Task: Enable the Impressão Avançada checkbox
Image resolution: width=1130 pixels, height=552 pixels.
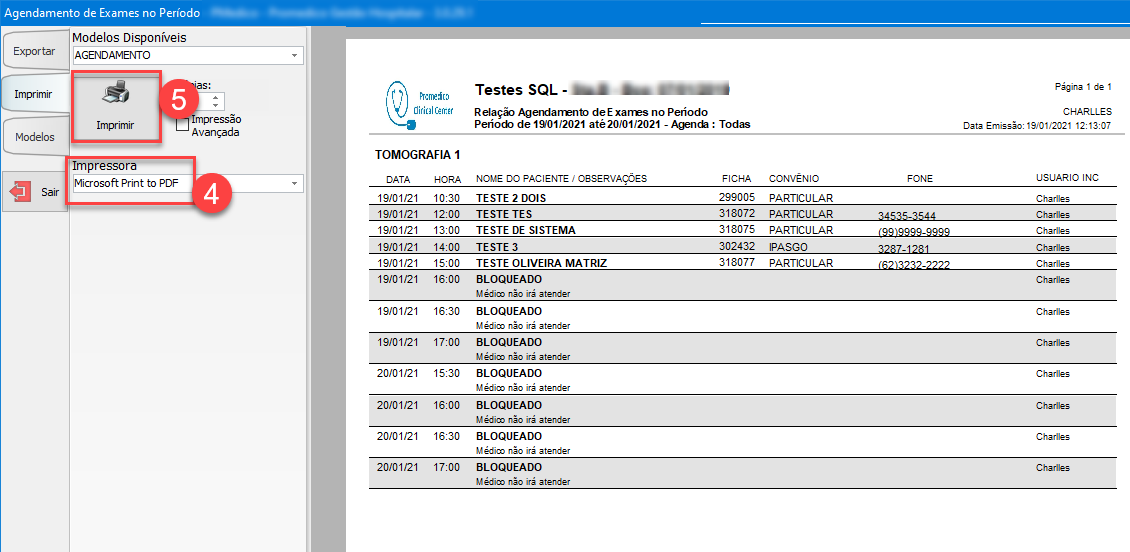Action: tap(181, 125)
